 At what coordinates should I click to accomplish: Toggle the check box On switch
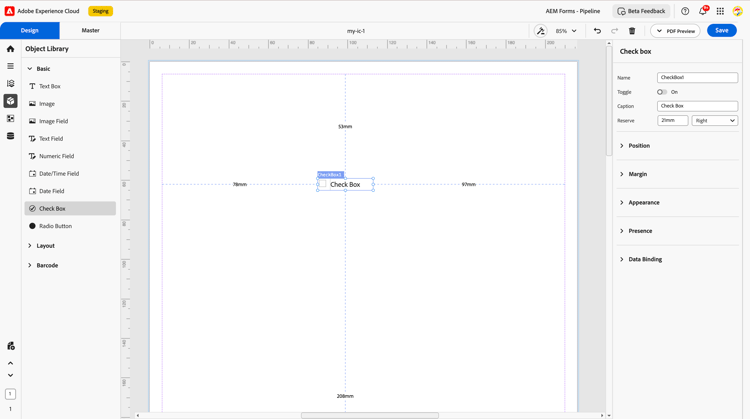tap(662, 92)
